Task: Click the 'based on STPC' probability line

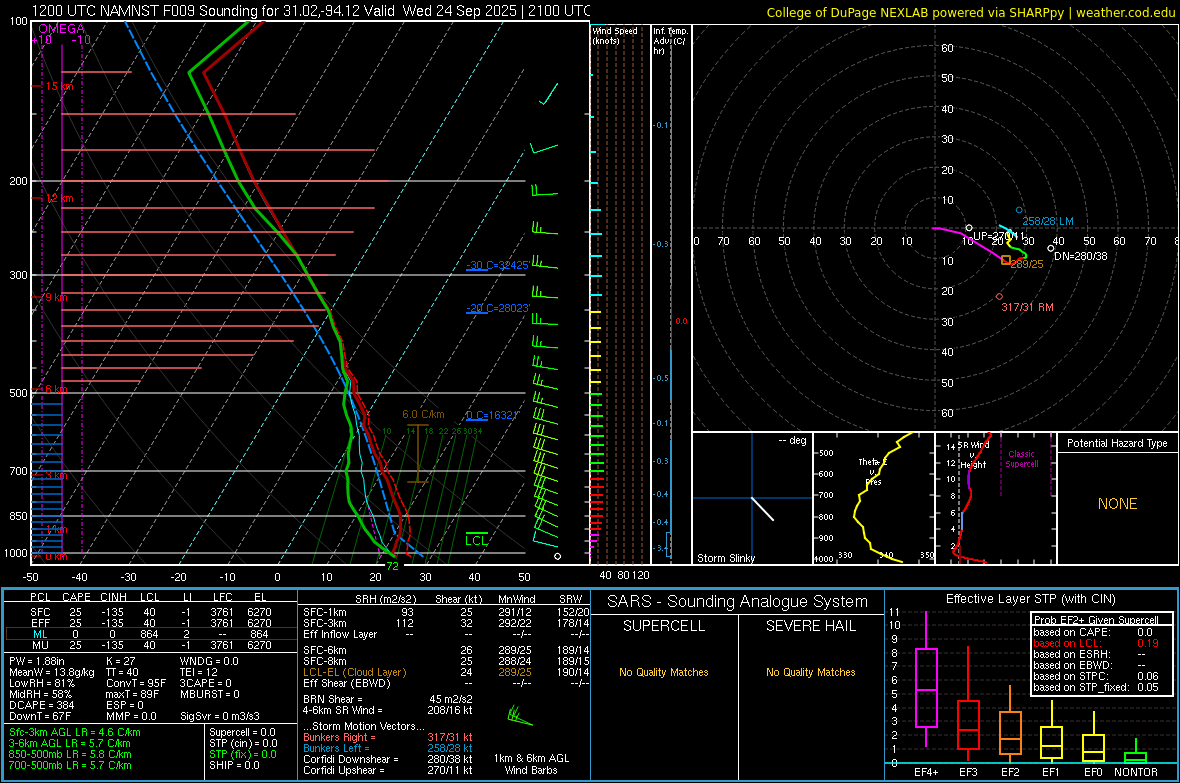Action: tap(1096, 676)
